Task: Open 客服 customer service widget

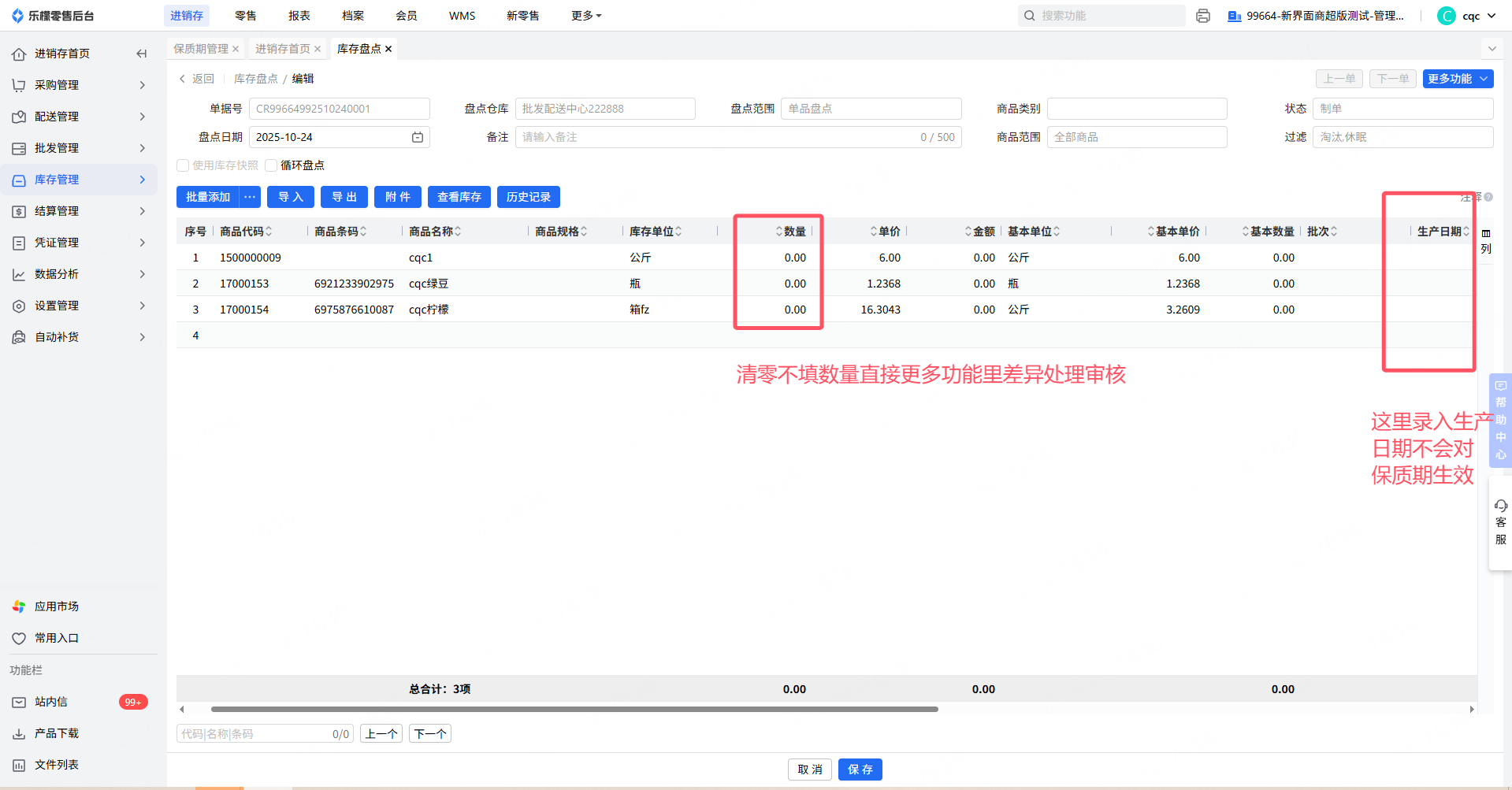Action: pyautogui.click(x=1500, y=522)
